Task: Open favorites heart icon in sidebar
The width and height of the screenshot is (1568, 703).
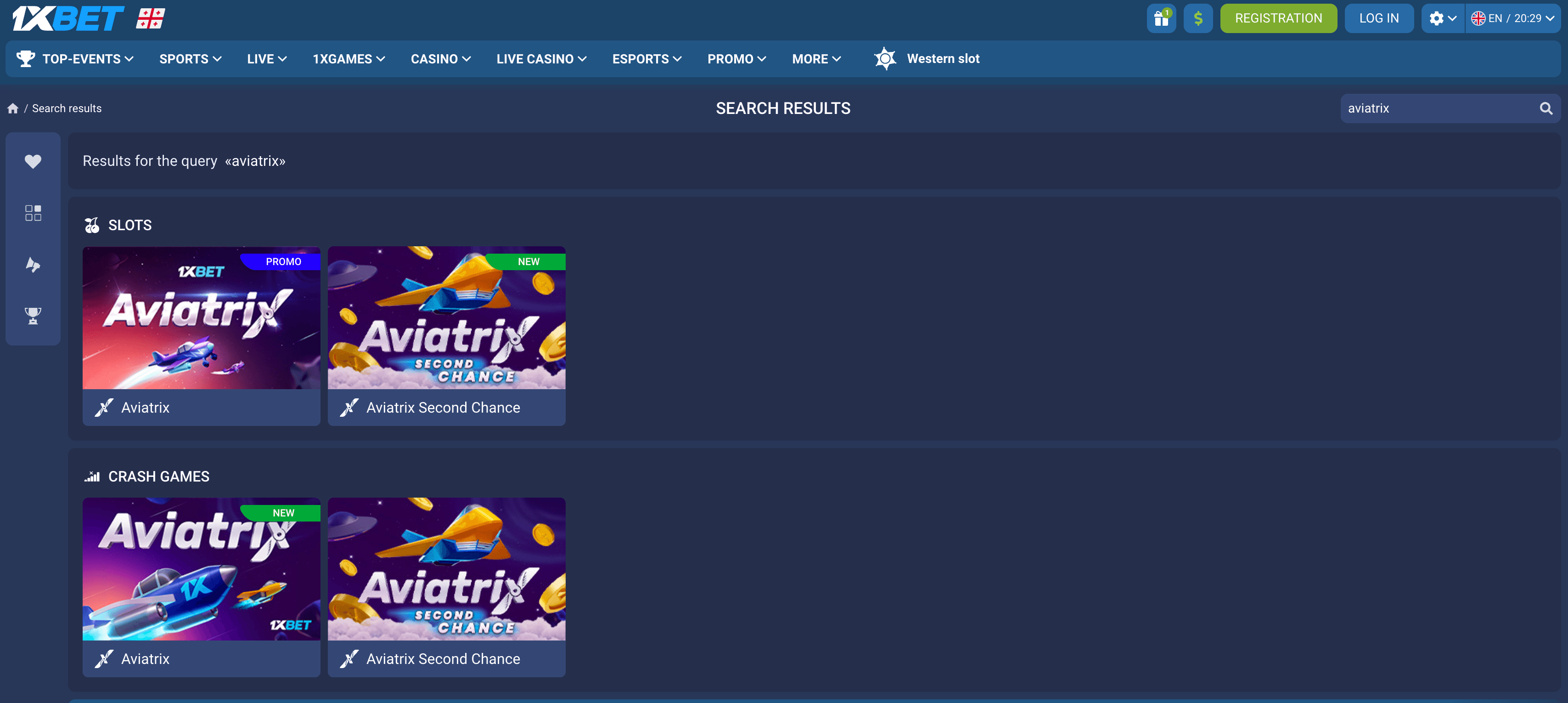Action: (33, 161)
